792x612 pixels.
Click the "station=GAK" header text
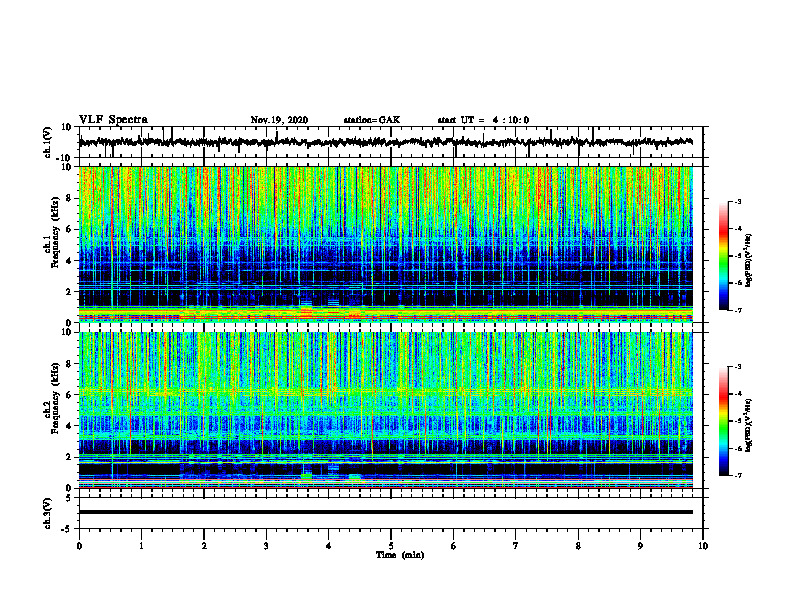(x=372, y=120)
